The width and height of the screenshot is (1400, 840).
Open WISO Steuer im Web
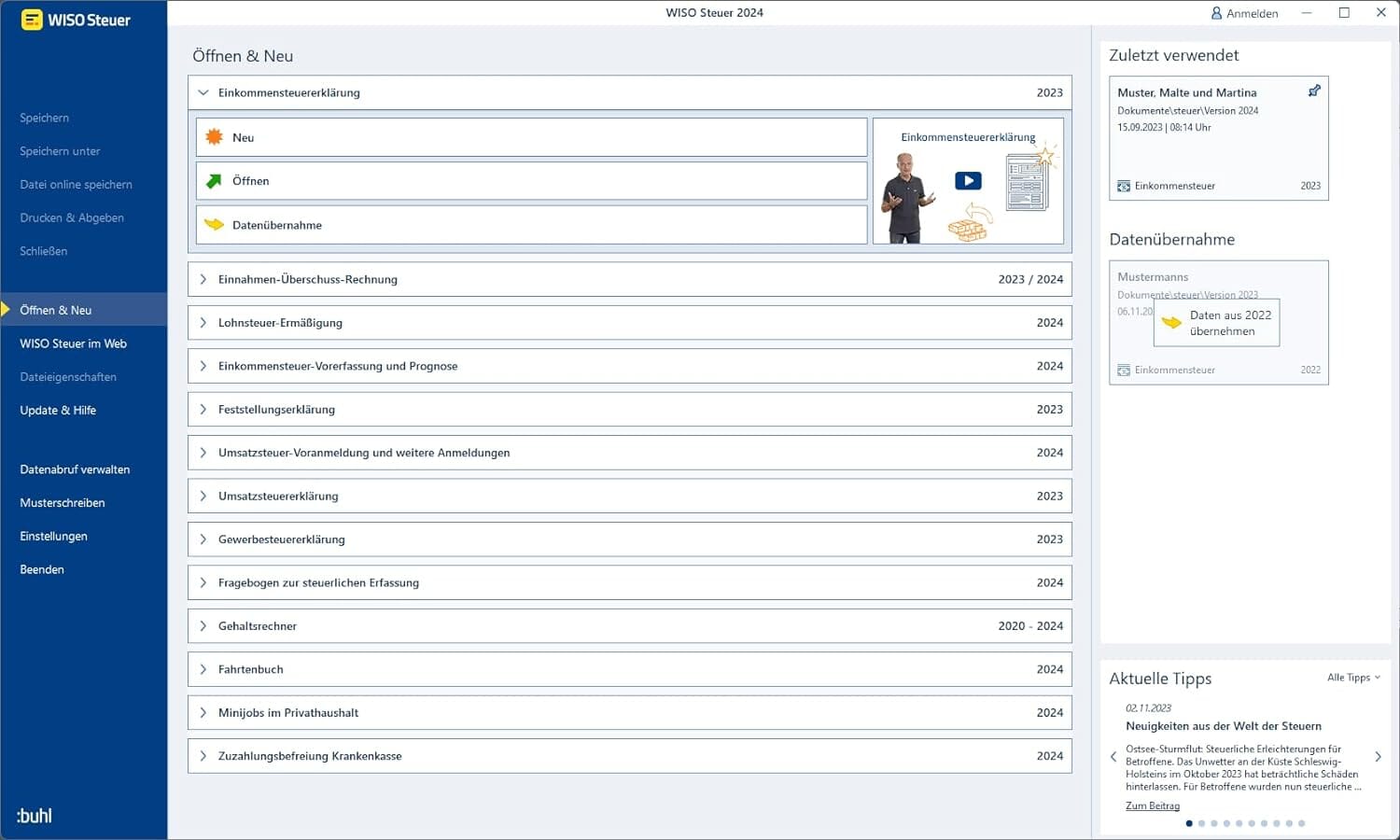pyautogui.click(x=74, y=343)
